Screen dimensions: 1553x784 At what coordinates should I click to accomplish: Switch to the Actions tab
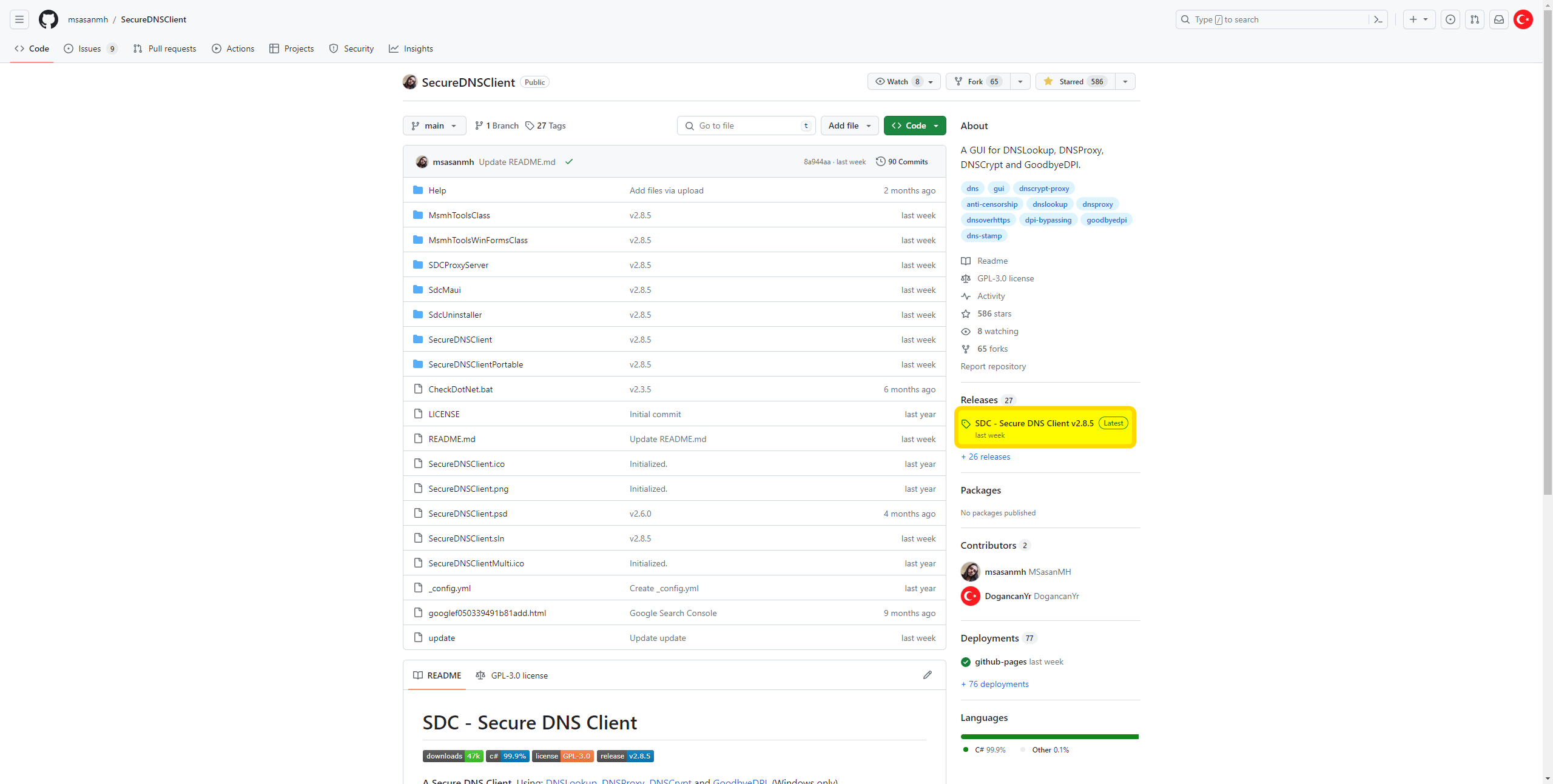click(233, 49)
